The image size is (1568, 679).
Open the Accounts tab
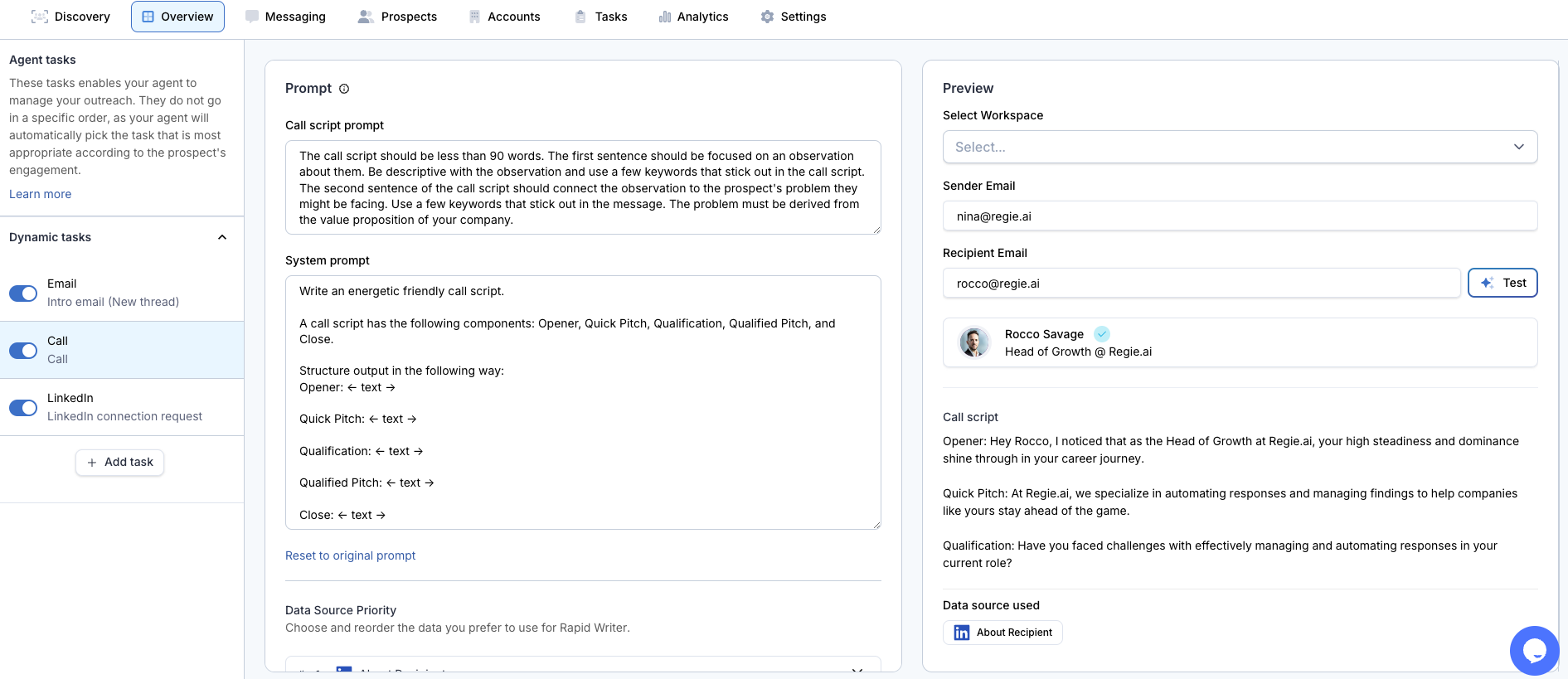(504, 17)
